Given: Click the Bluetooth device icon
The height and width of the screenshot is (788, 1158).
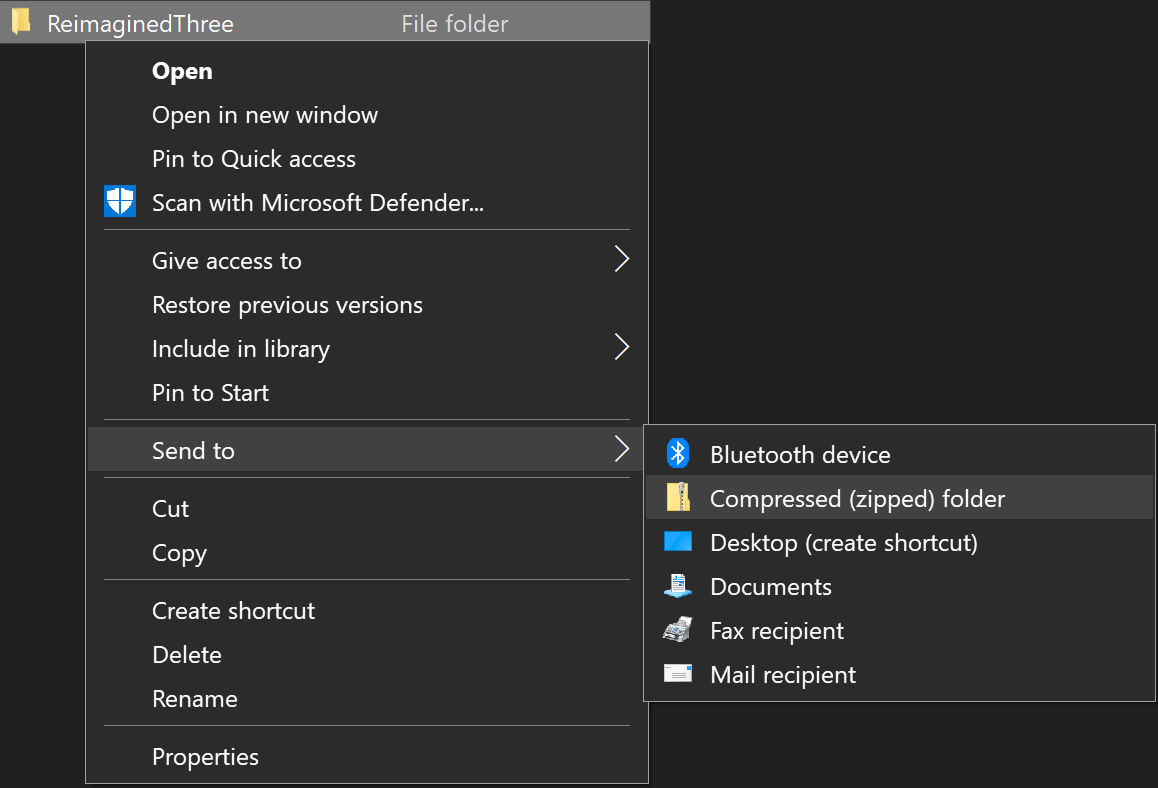Looking at the screenshot, I should 678,454.
